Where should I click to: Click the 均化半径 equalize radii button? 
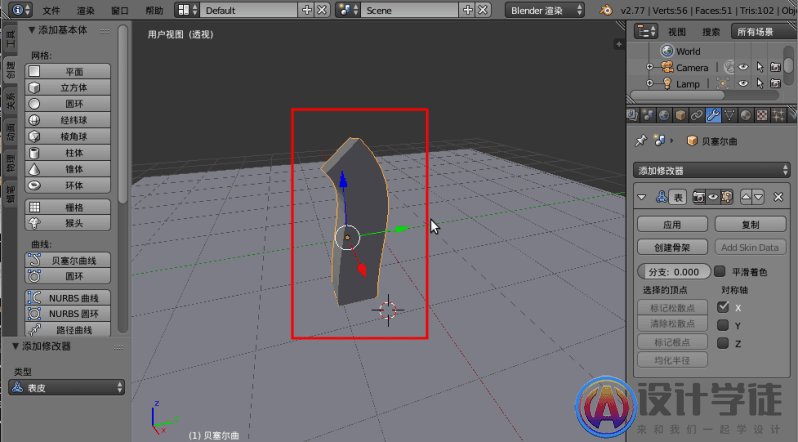672,360
